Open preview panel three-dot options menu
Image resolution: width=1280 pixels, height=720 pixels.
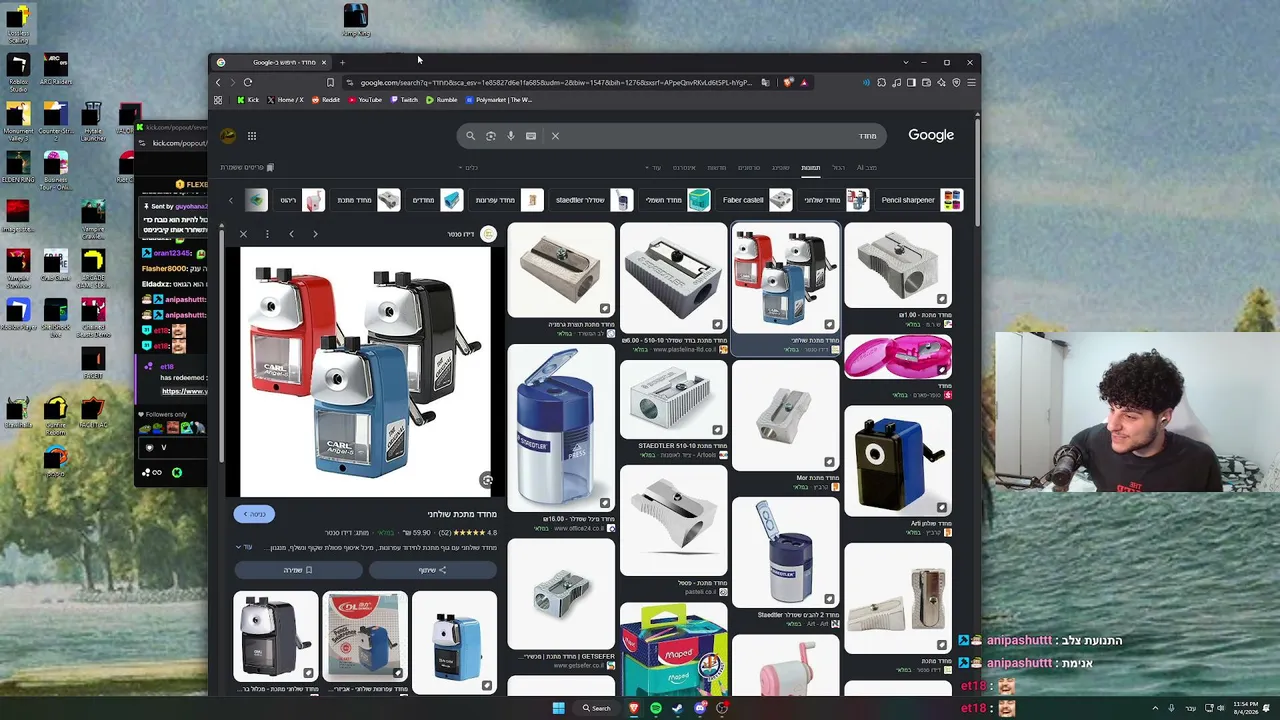[267, 234]
